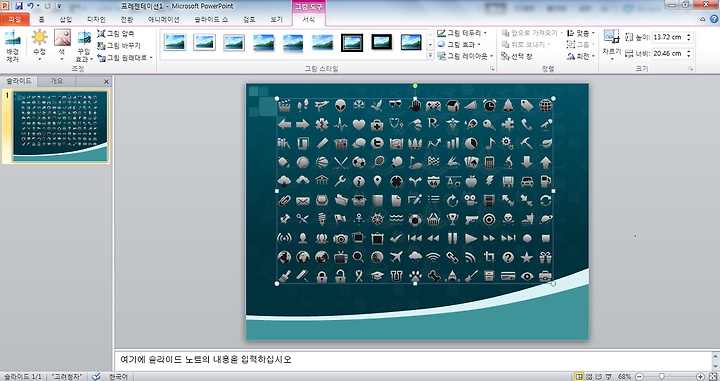Open the File (파일) tab
720x381 pixels.
(x=15, y=19)
